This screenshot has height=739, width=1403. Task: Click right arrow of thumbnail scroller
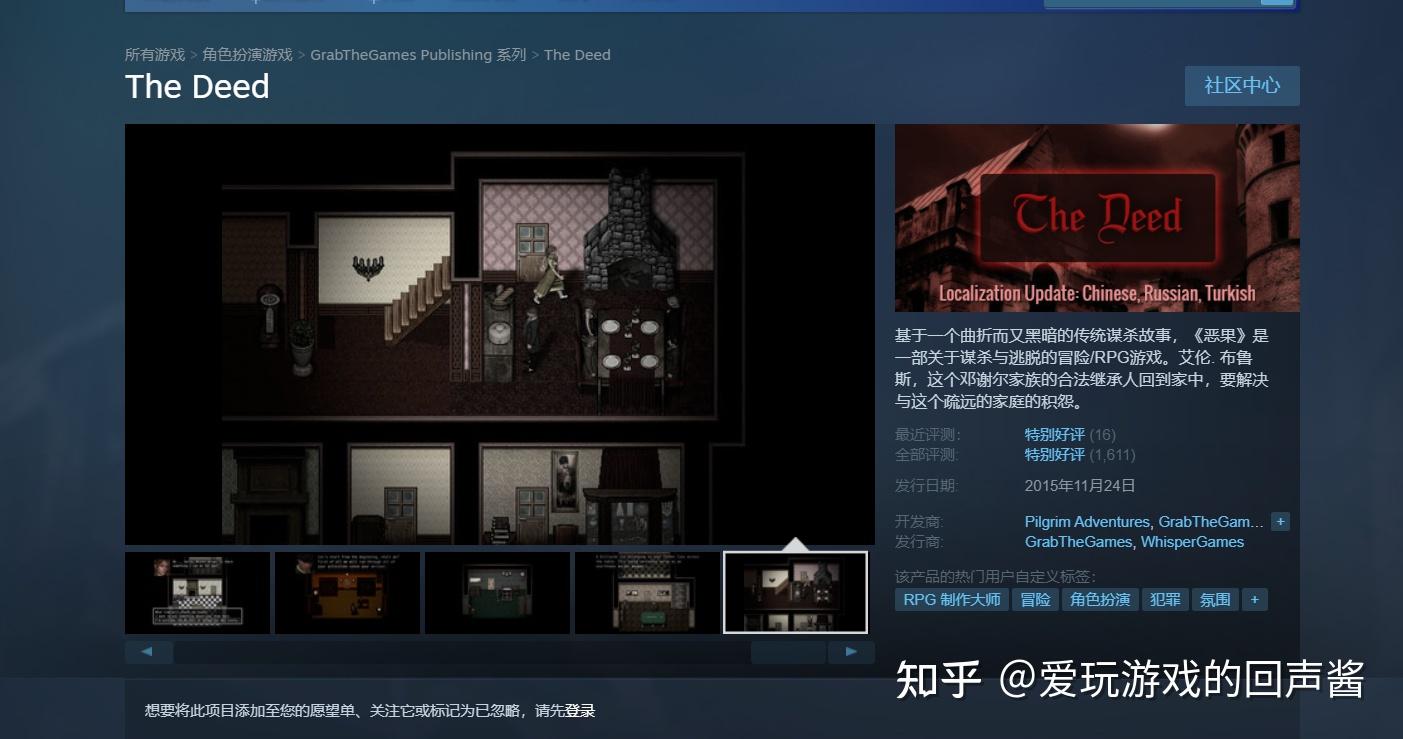tap(851, 652)
